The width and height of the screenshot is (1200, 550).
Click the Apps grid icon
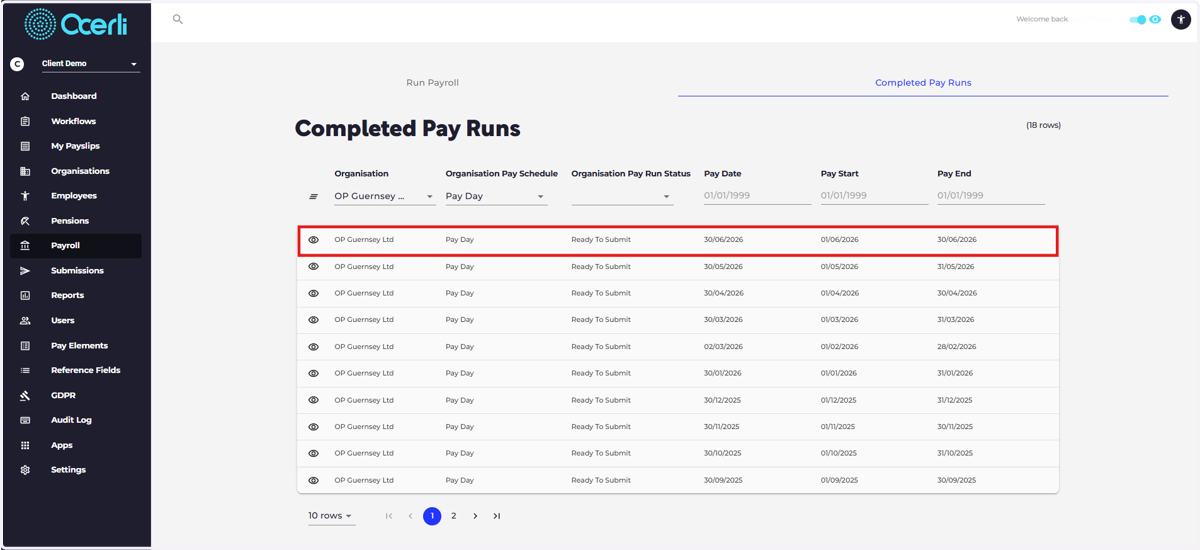click(x=25, y=445)
